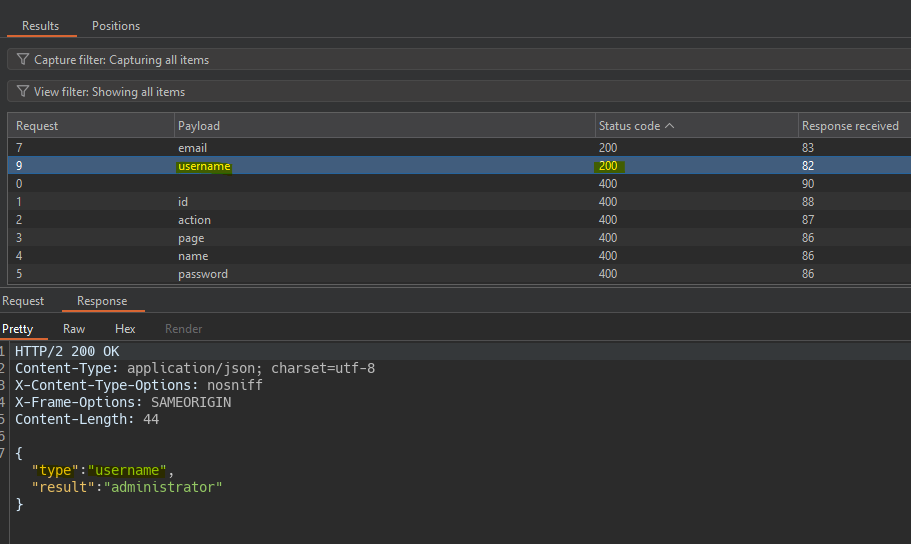Select the Results tab

point(41,26)
